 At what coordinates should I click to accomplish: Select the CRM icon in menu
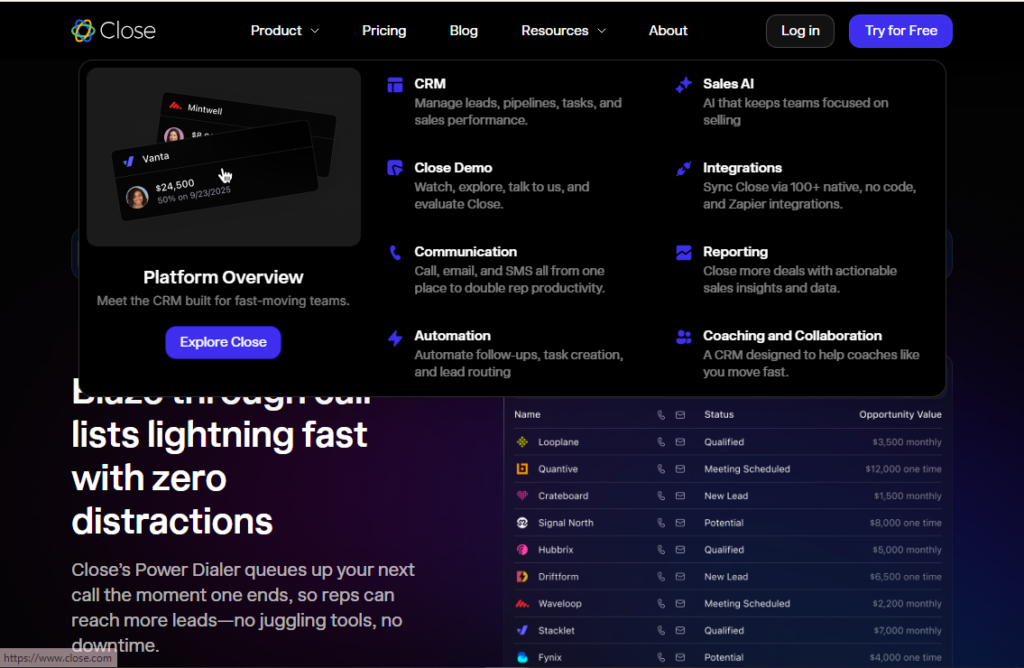395,85
